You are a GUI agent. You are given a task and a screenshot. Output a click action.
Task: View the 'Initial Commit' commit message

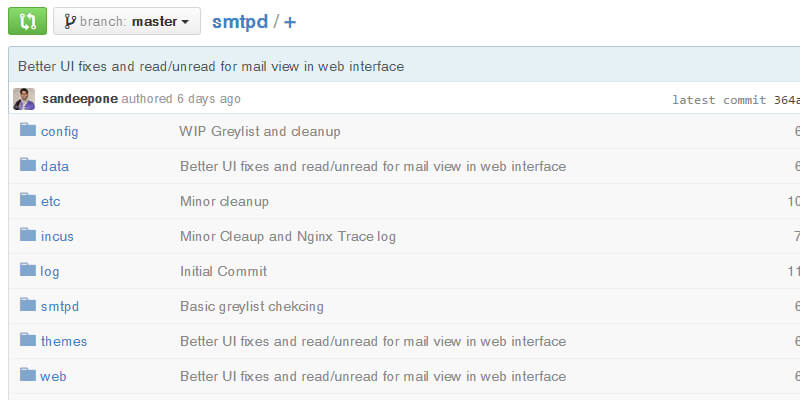tap(223, 271)
